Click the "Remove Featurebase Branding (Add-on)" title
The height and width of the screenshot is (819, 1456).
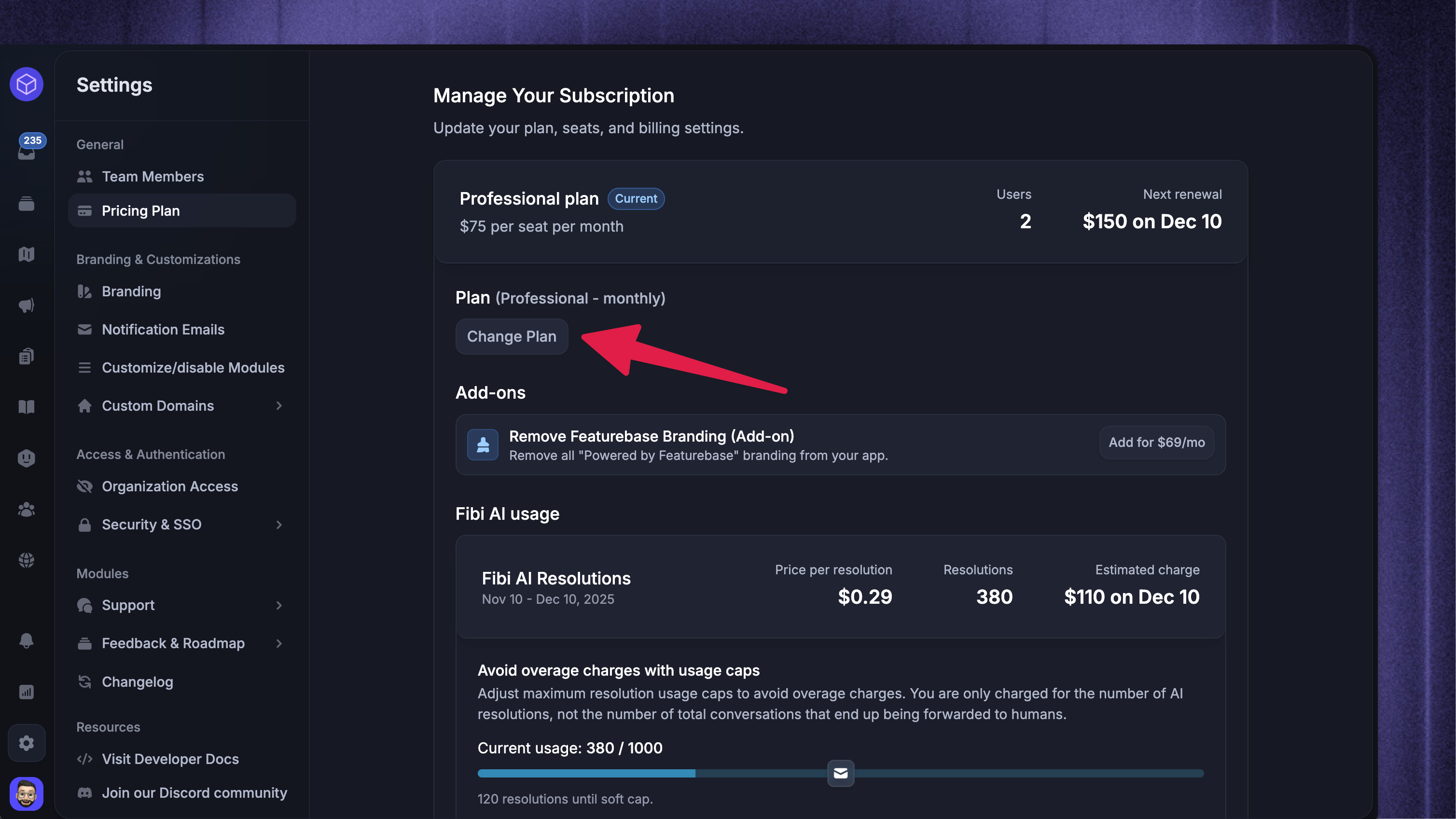[x=652, y=436]
